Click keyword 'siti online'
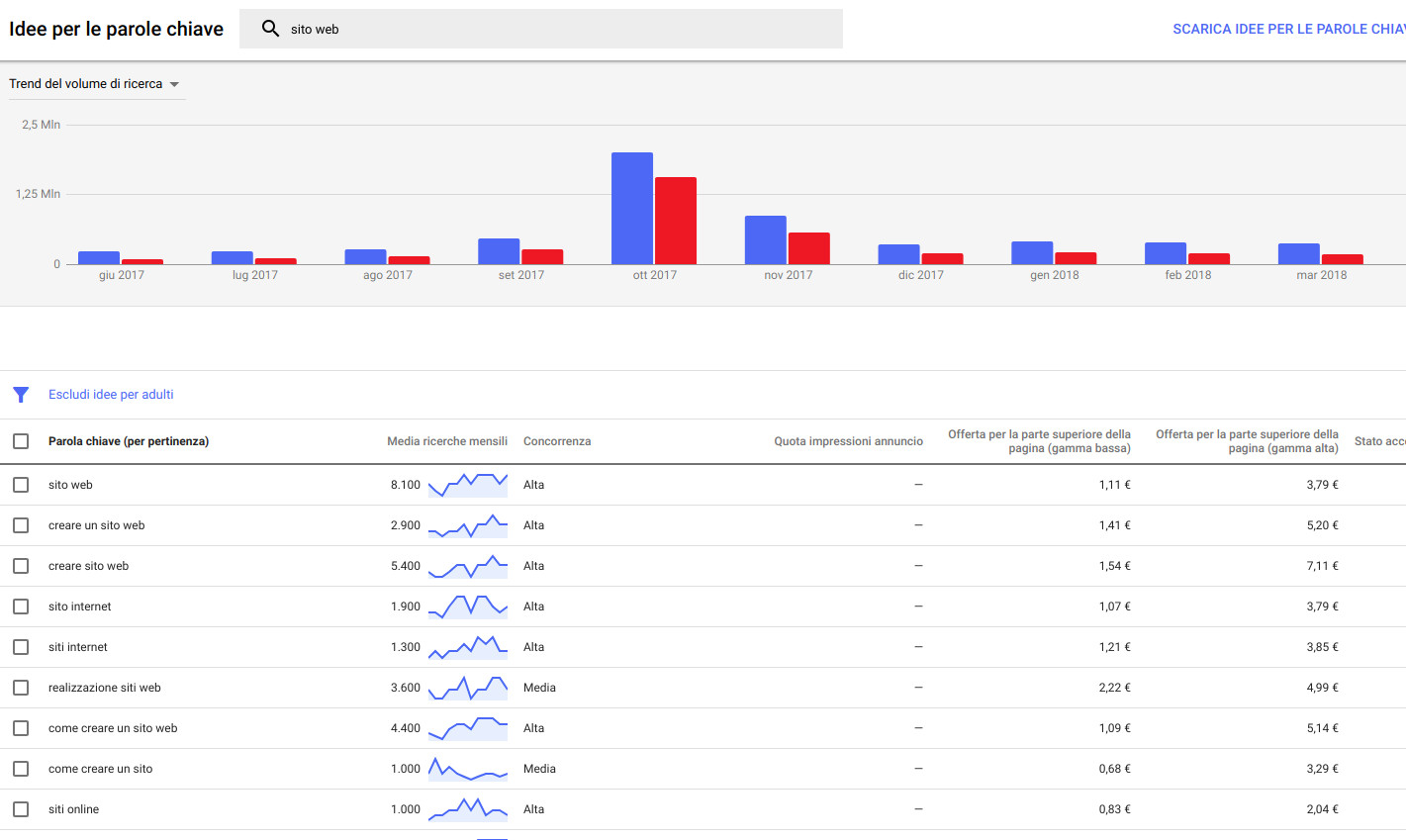This screenshot has width=1406, height=840. click(73, 809)
